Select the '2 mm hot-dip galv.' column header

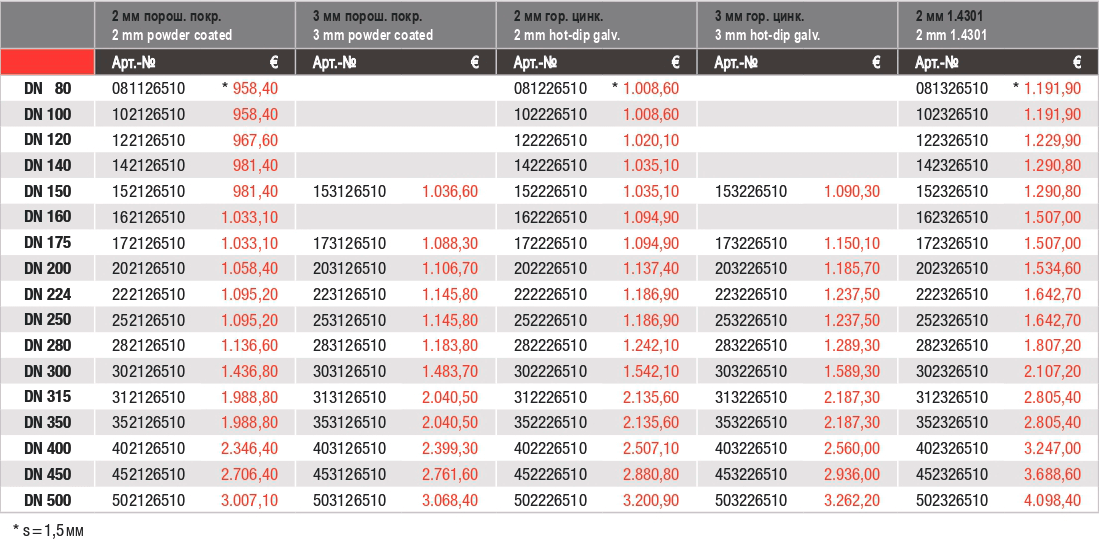point(596,25)
